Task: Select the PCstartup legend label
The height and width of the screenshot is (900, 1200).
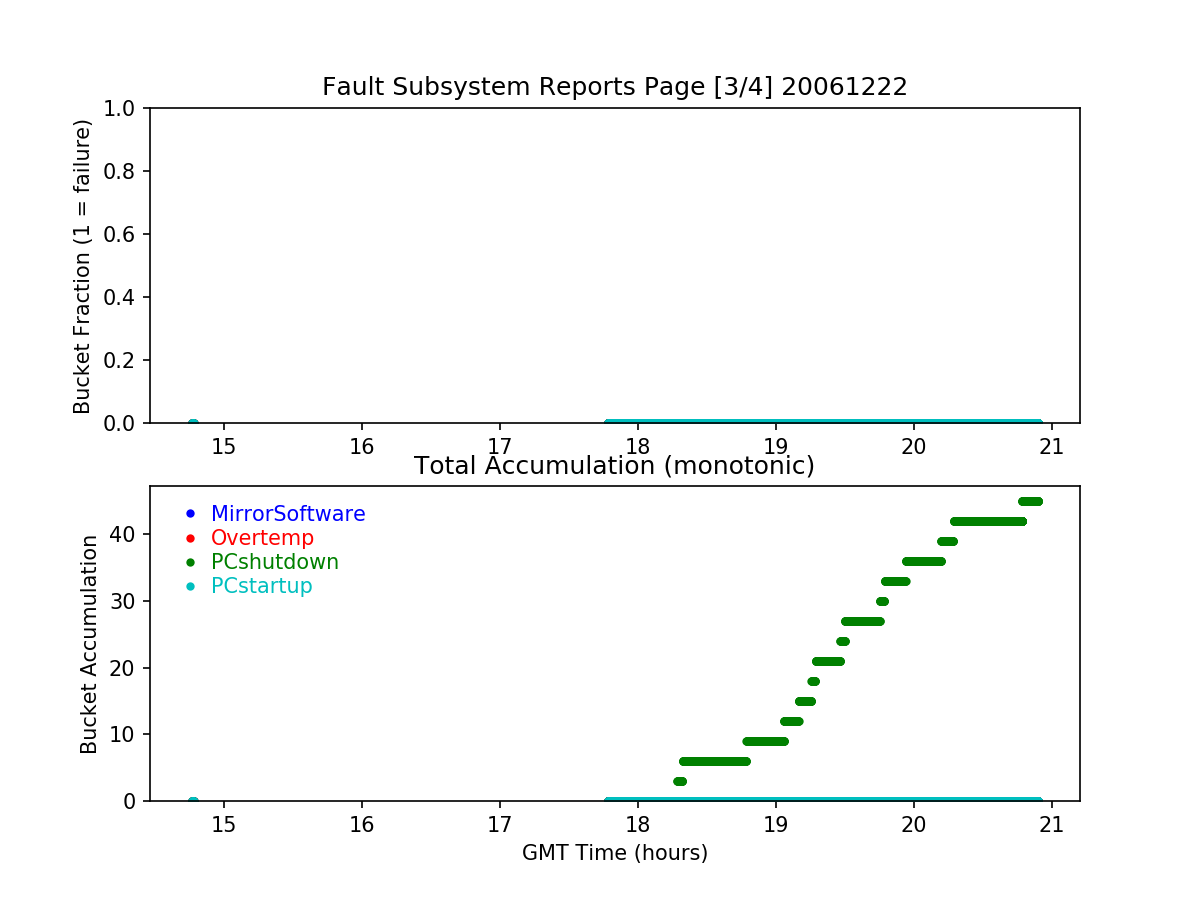Action: [x=262, y=586]
